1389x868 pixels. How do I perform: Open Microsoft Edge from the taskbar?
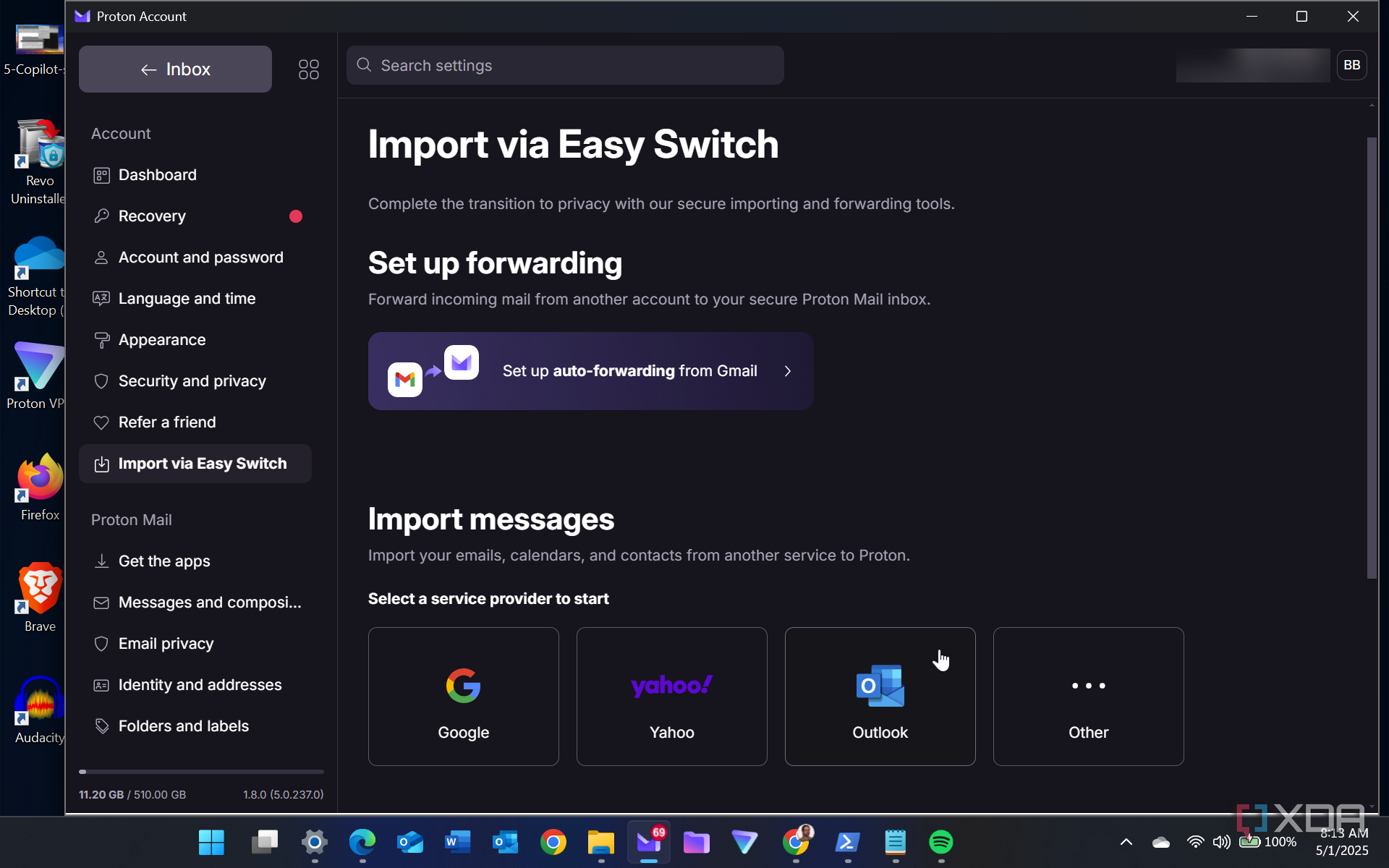coord(362,842)
